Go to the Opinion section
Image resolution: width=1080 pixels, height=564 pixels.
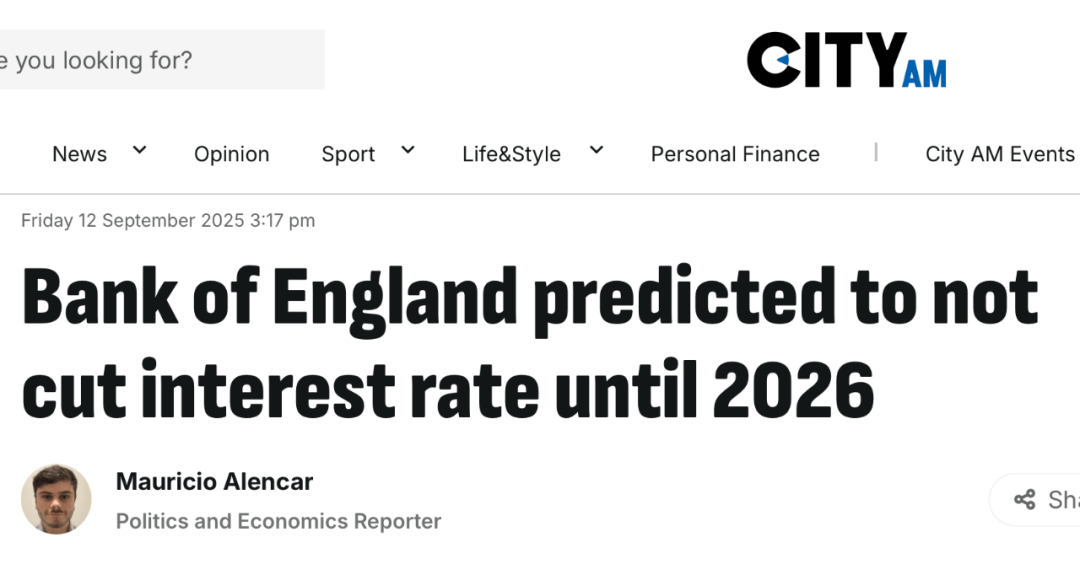pyautogui.click(x=231, y=154)
